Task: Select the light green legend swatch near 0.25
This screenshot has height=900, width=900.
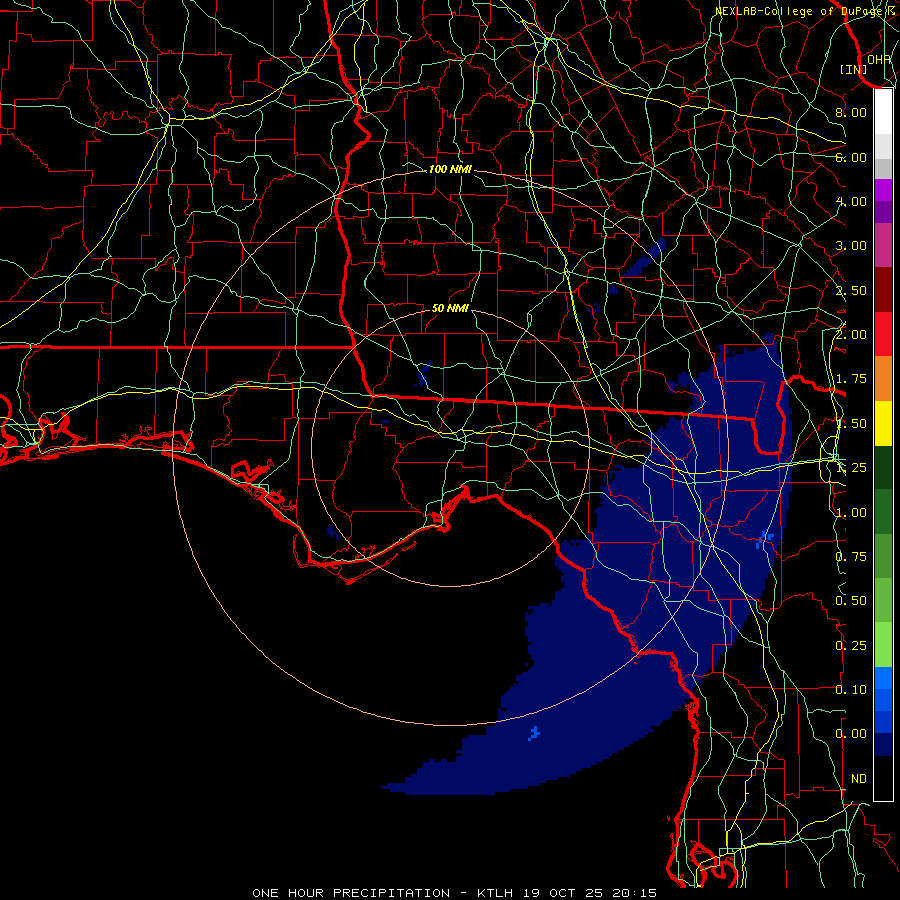Action: coord(883,645)
